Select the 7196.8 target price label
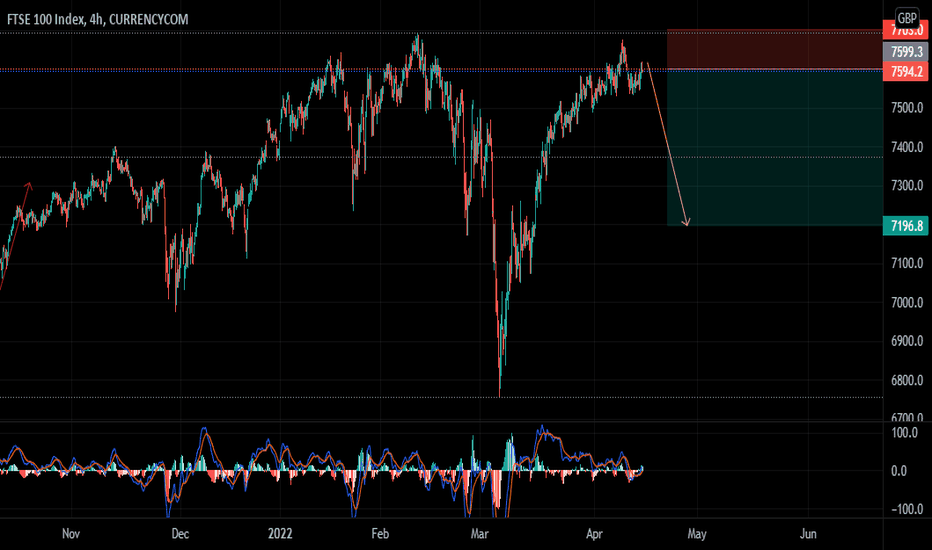The width and height of the screenshot is (932, 550). pos(905,226)
